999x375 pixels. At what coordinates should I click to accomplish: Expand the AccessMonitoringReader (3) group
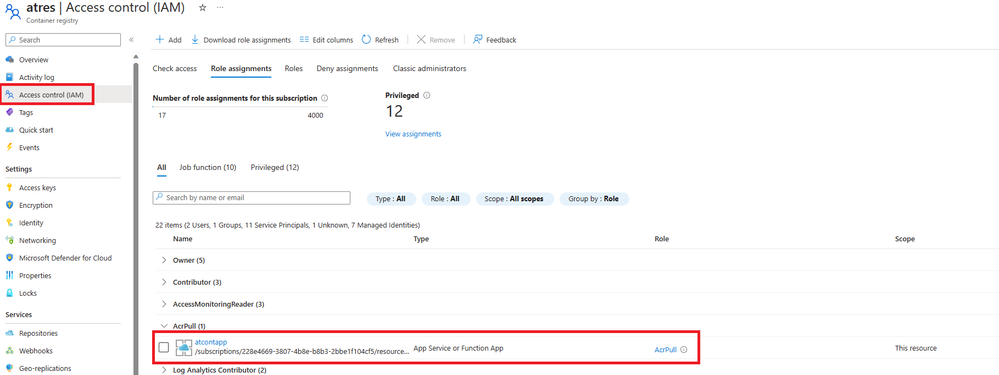tap(164, 304)
